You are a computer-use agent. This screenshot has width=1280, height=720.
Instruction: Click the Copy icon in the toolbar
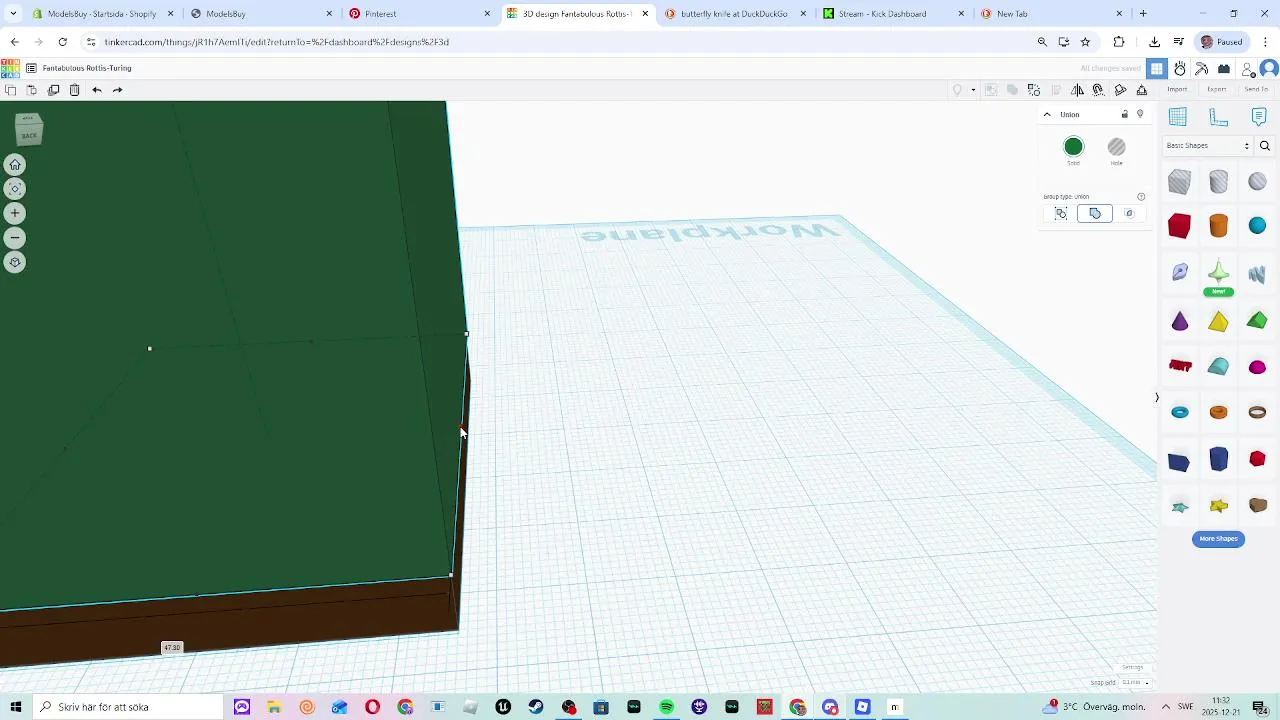click(10, 90)
